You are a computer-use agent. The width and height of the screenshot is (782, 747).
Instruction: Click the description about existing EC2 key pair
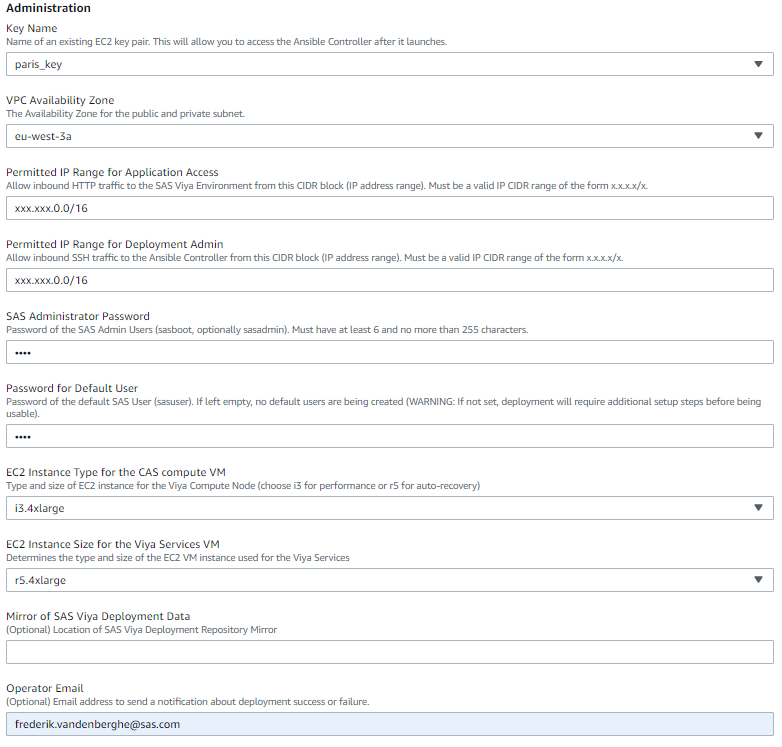point(226,42)
